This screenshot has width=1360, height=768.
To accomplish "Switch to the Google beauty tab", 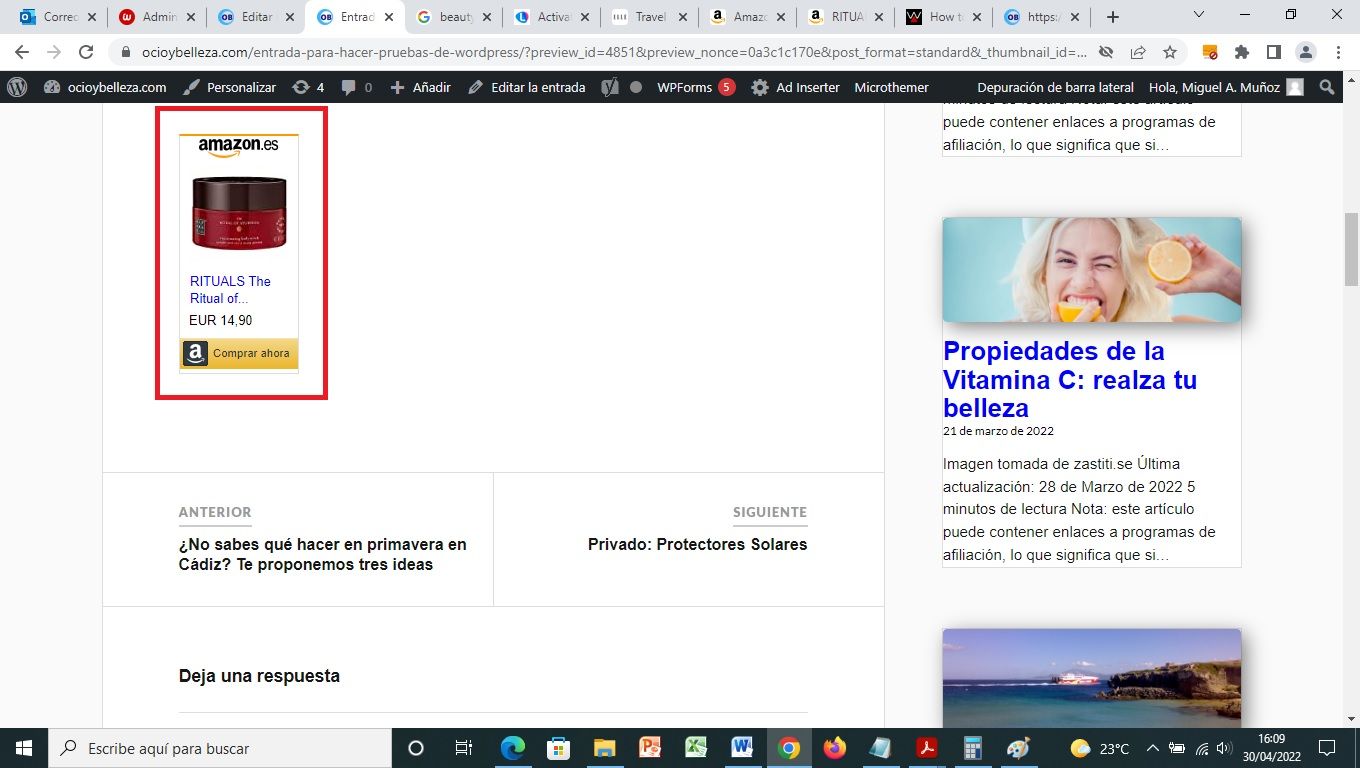I will click(x=453, y=17).
